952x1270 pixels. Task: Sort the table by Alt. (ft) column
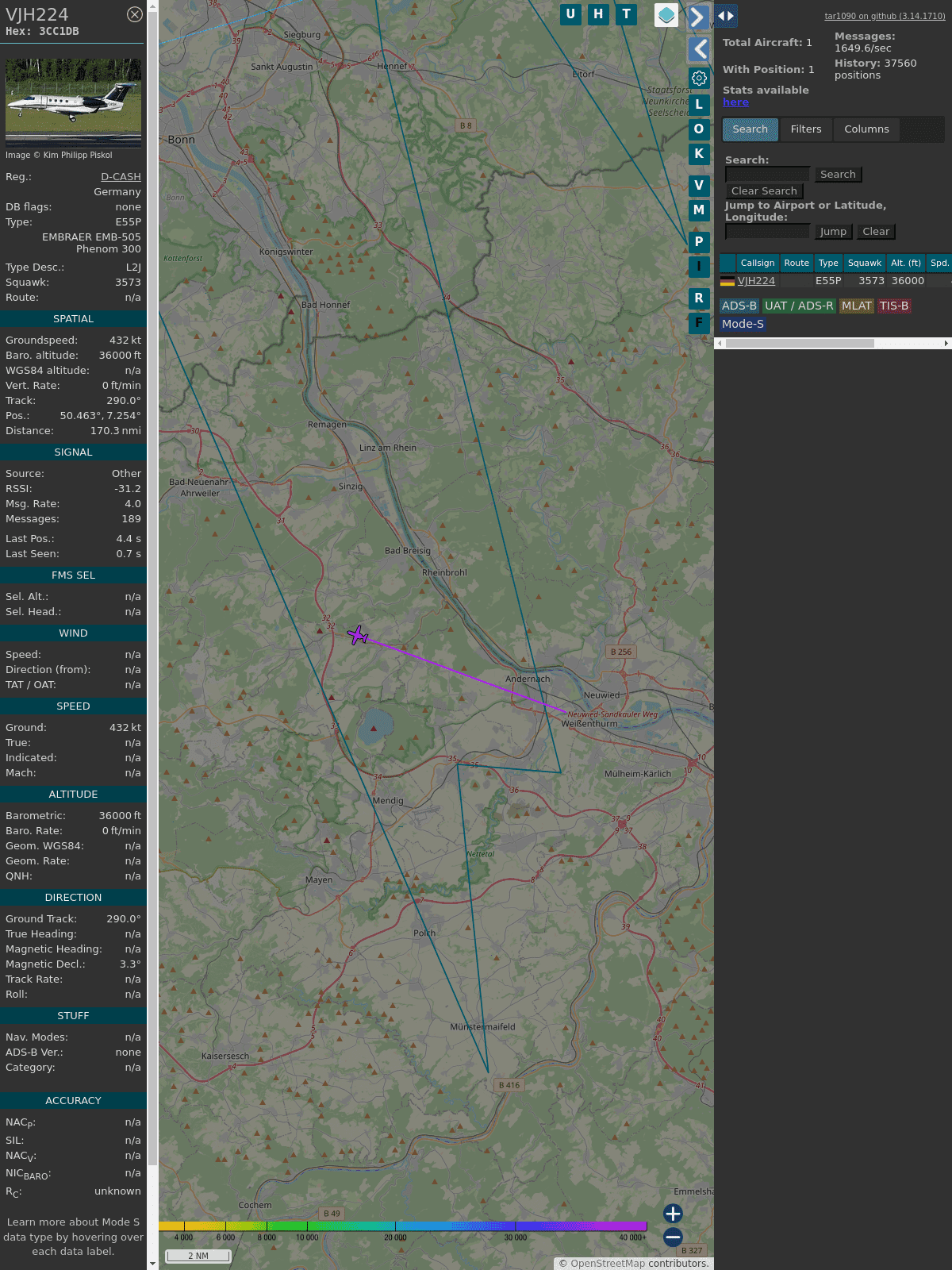coord(906,263)
